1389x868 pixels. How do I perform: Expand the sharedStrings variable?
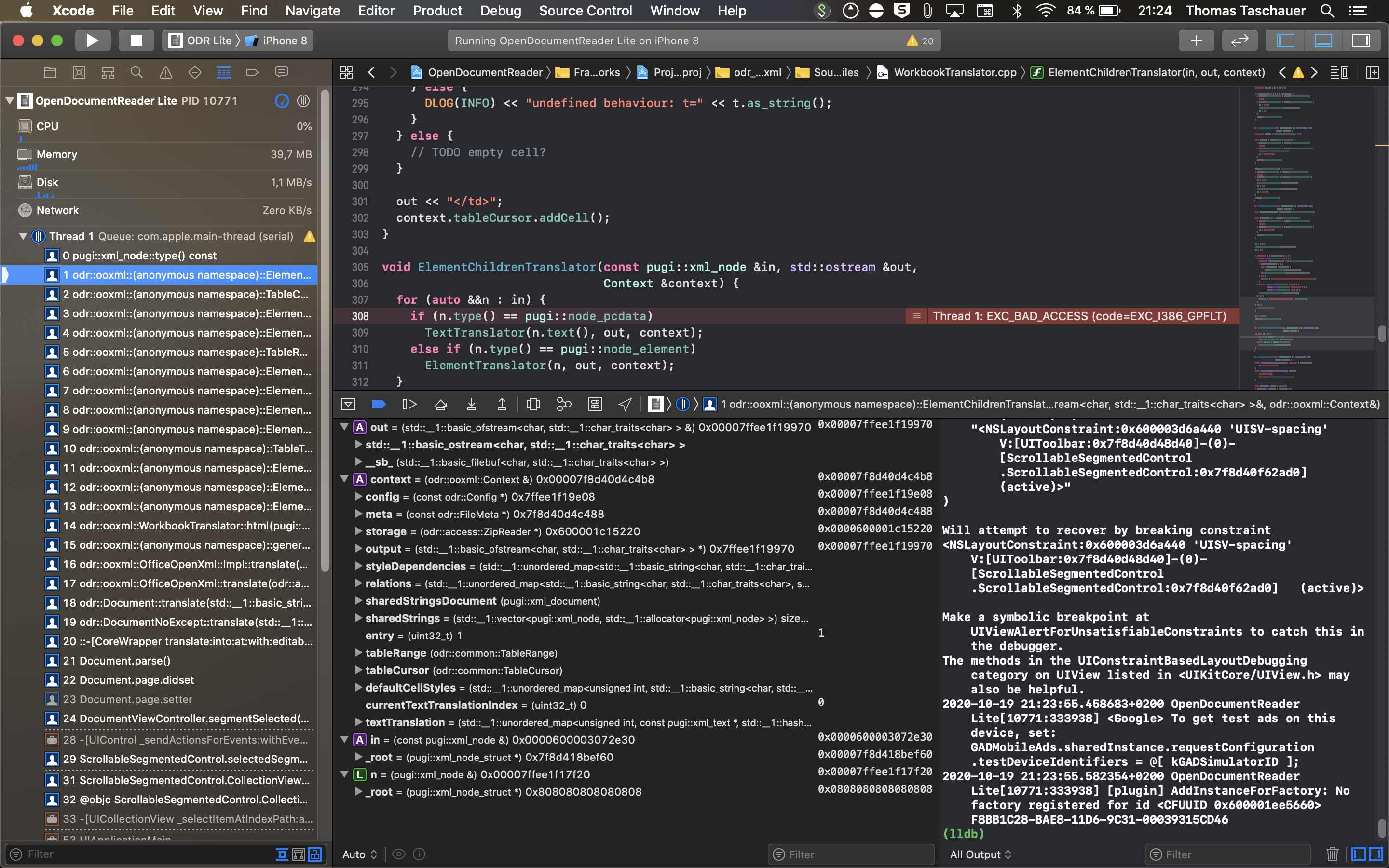tap(358, 618)
